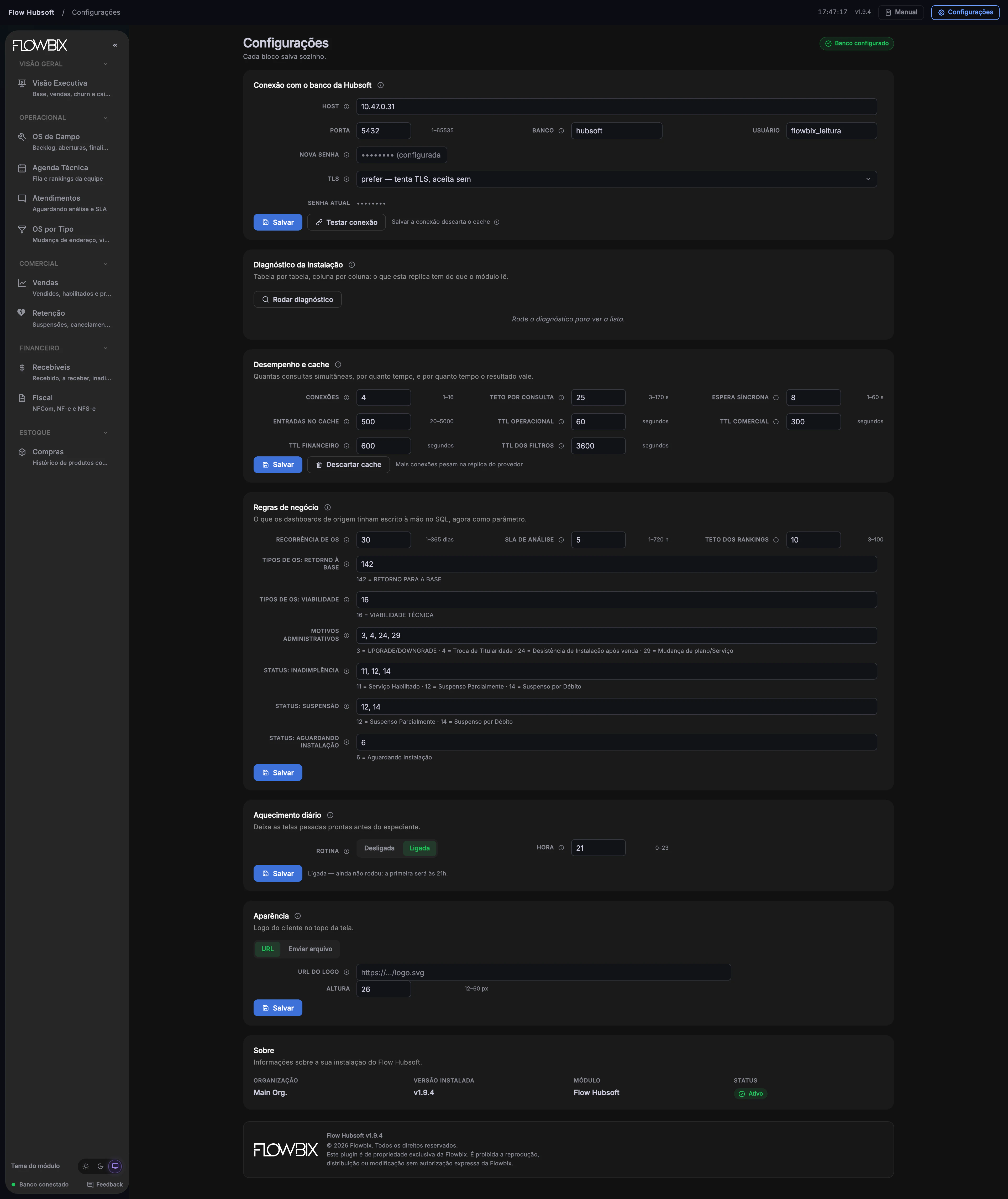Select the light theme sun icon
Viewport: 1008px width, 1199px height.
coord(86,1166)
